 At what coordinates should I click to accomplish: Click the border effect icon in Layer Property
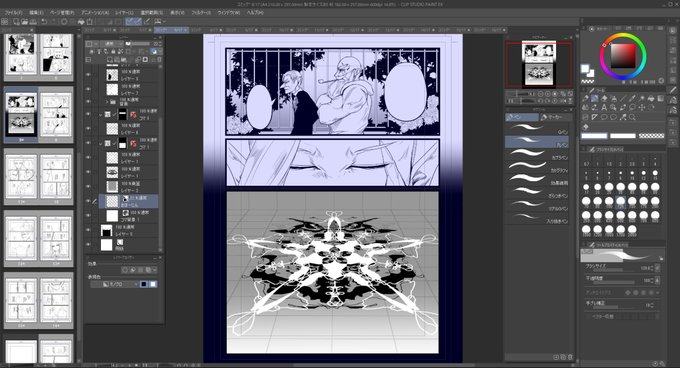pos(125,270)
